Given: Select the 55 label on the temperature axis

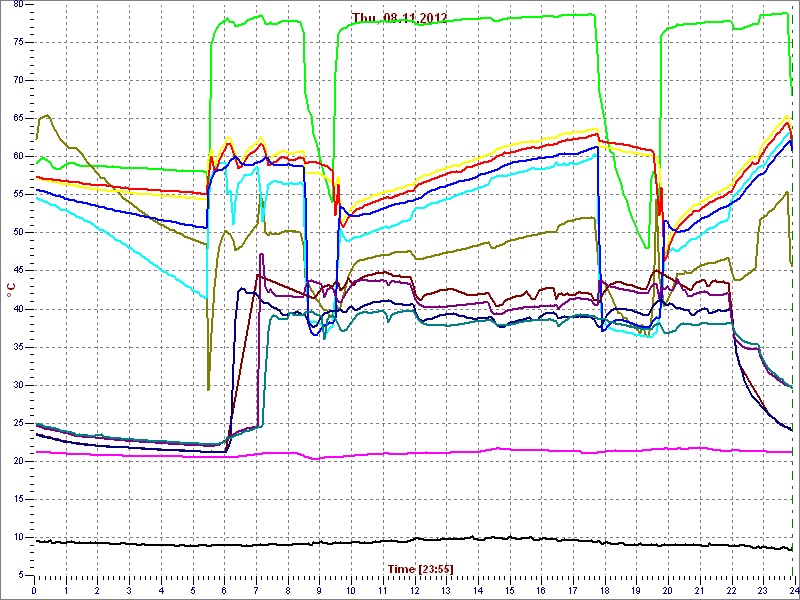Looking at the screenshot, I should point(17,194).
